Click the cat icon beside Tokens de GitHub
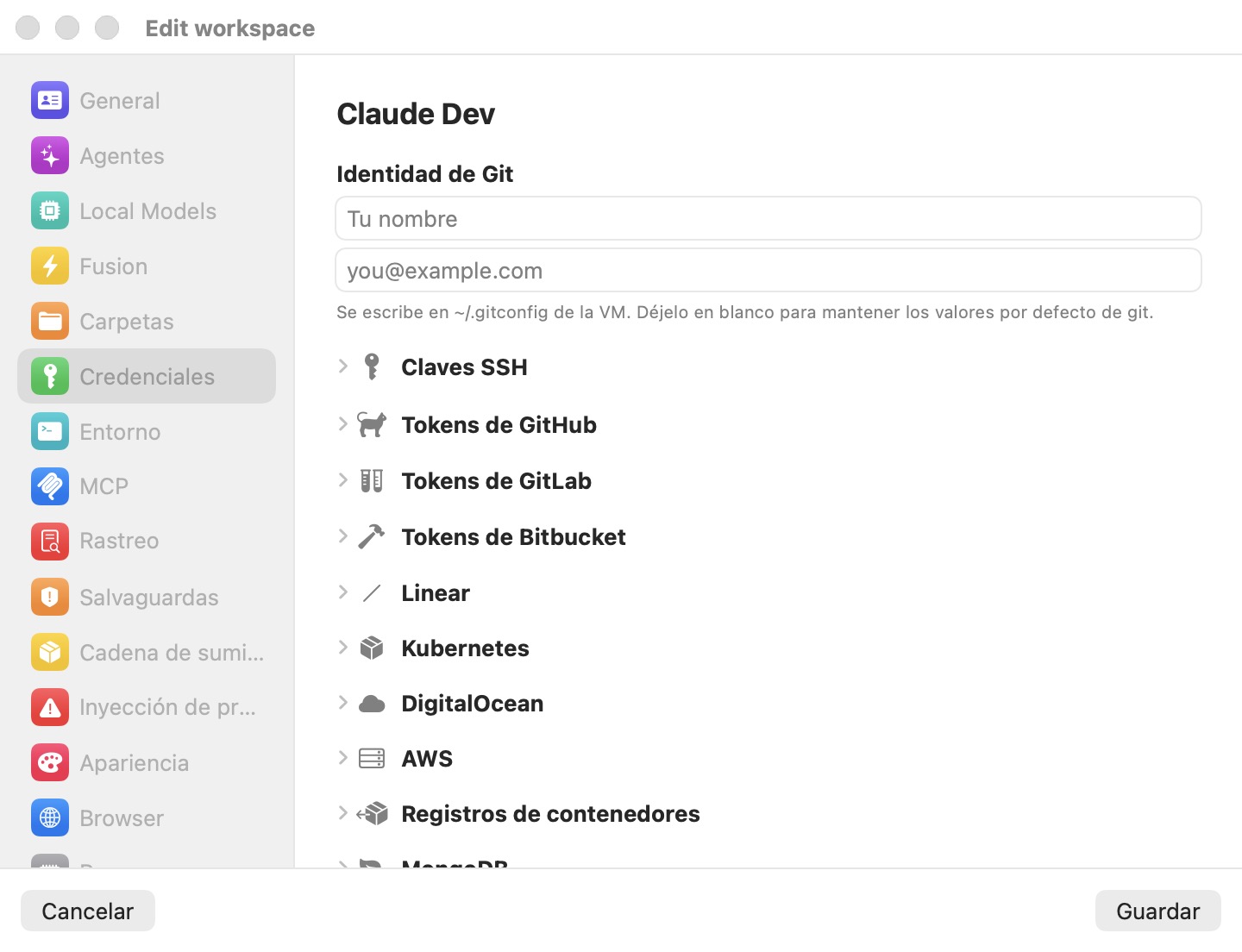The width and height of the screenshot is (1242, 952). 372,424
